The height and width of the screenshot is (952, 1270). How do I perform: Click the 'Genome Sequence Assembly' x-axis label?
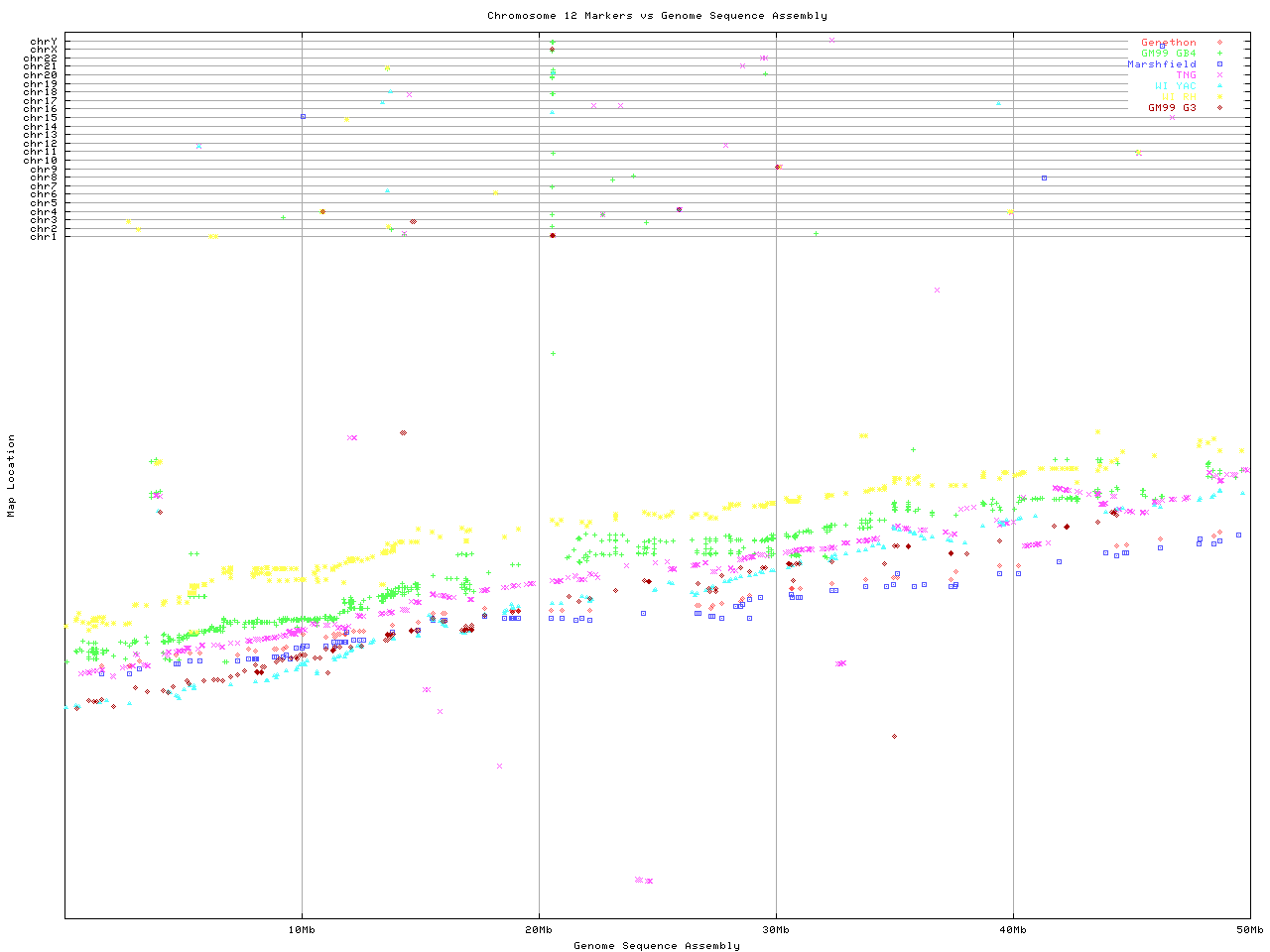pos(657,946)
